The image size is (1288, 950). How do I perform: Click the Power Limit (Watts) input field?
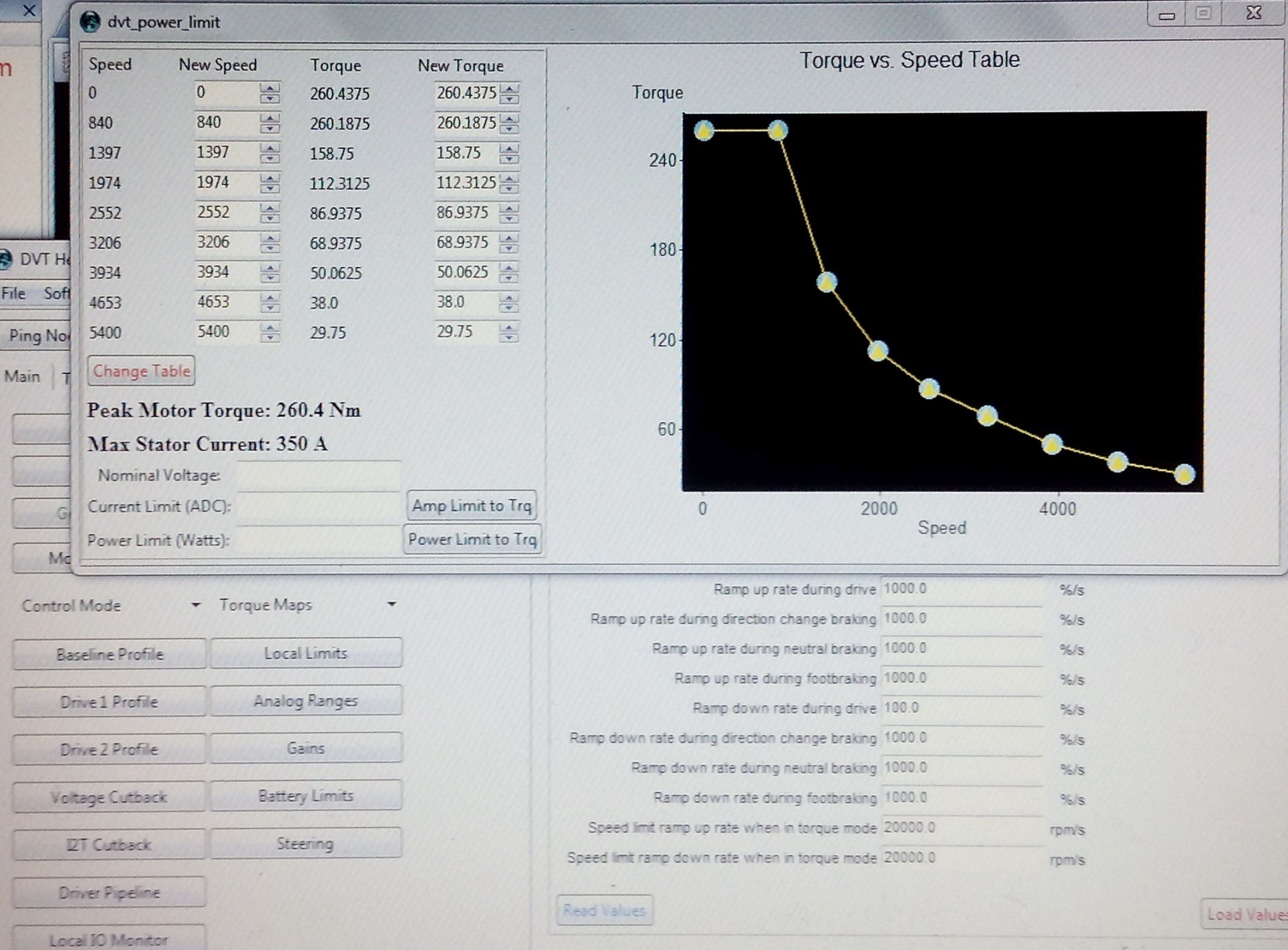(x=319, y=539)
